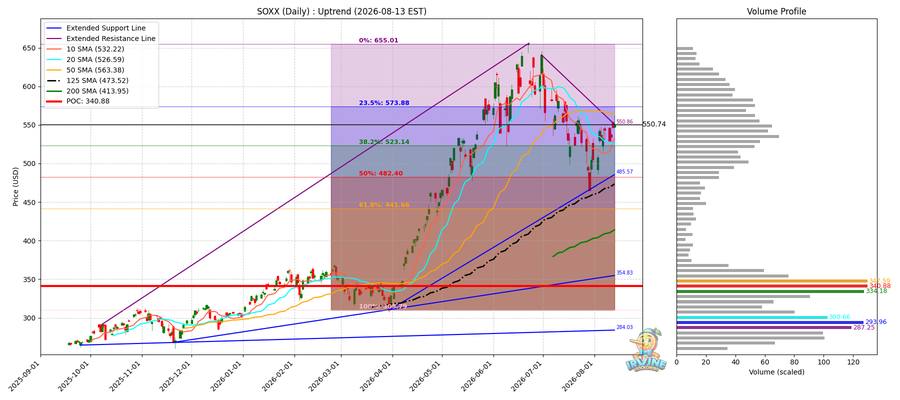The width and height of the screenshot is (900, 400).
Task: Click the Volume Profile panel title
Action: 777,11
